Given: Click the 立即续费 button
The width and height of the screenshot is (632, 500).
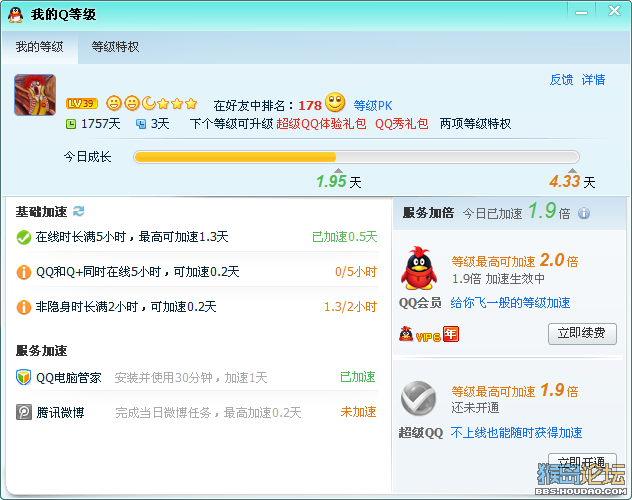Looking at the screenshot, I should tap(582, 334).
